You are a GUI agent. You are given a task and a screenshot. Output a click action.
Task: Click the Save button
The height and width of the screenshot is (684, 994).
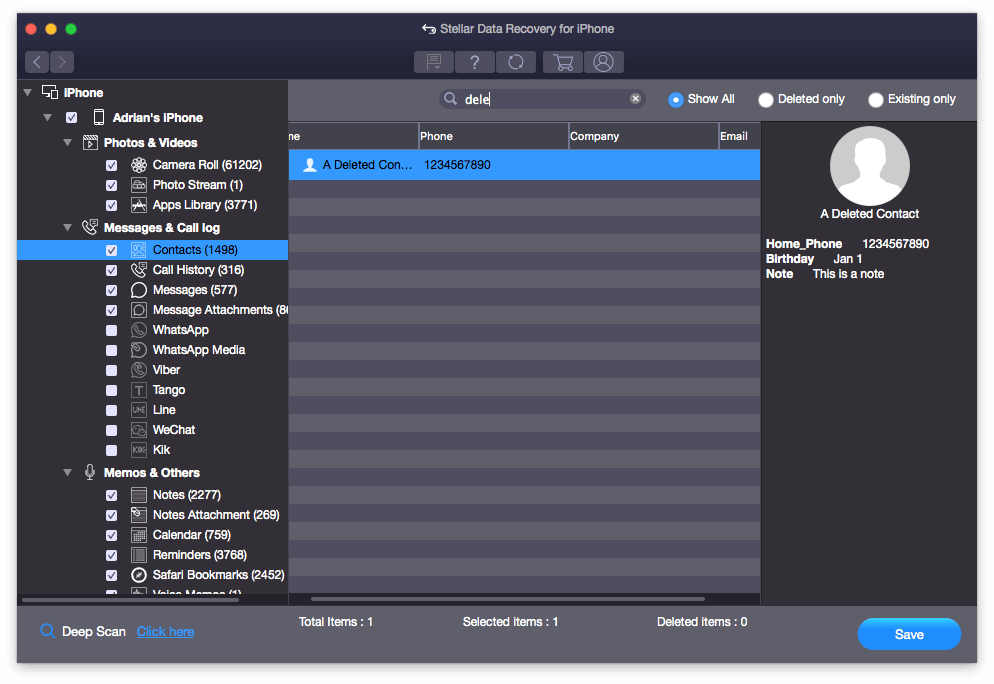click(908, 634)
